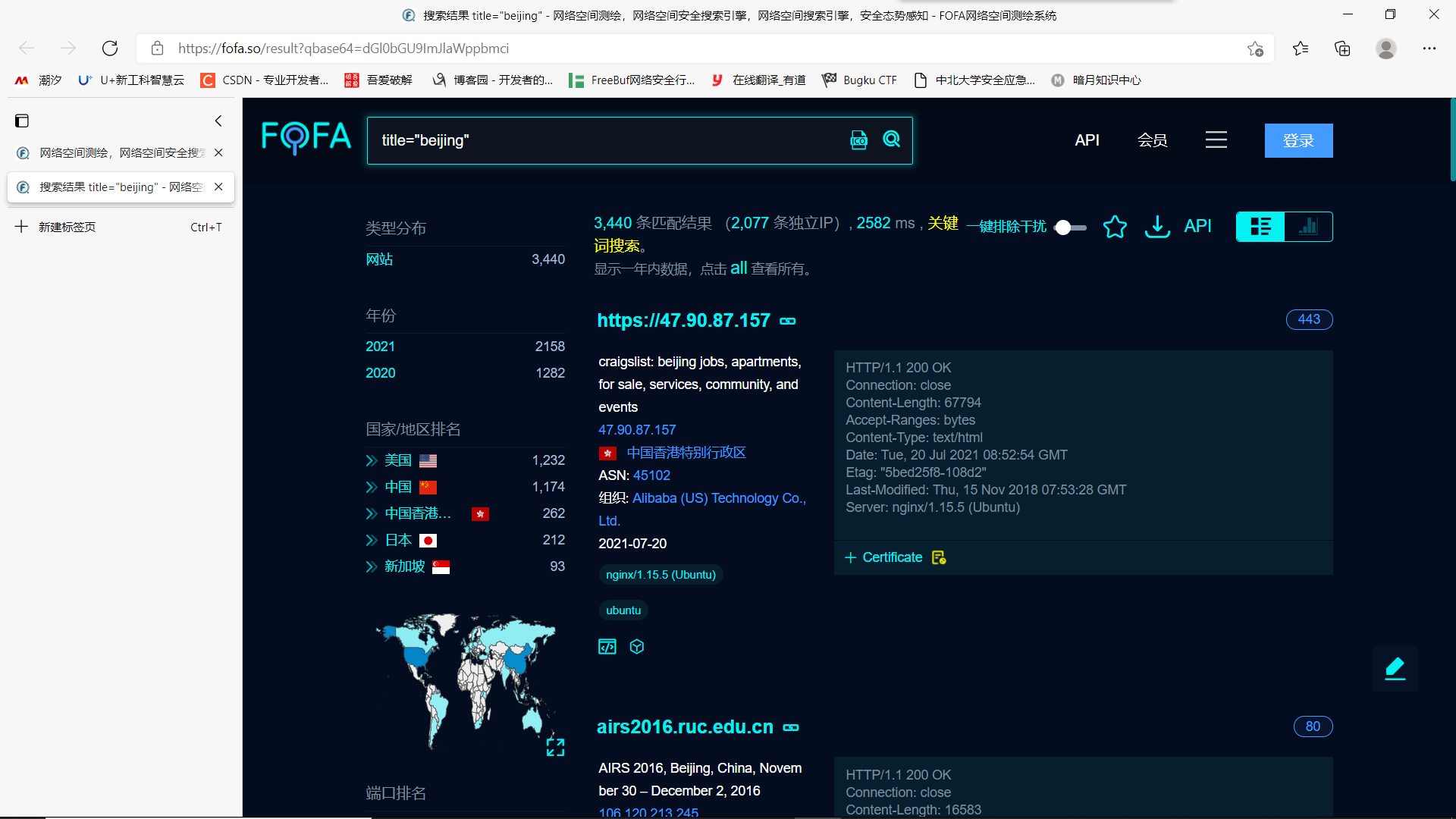
Task: Filter results by year 2021
Action: pos(380,347)
